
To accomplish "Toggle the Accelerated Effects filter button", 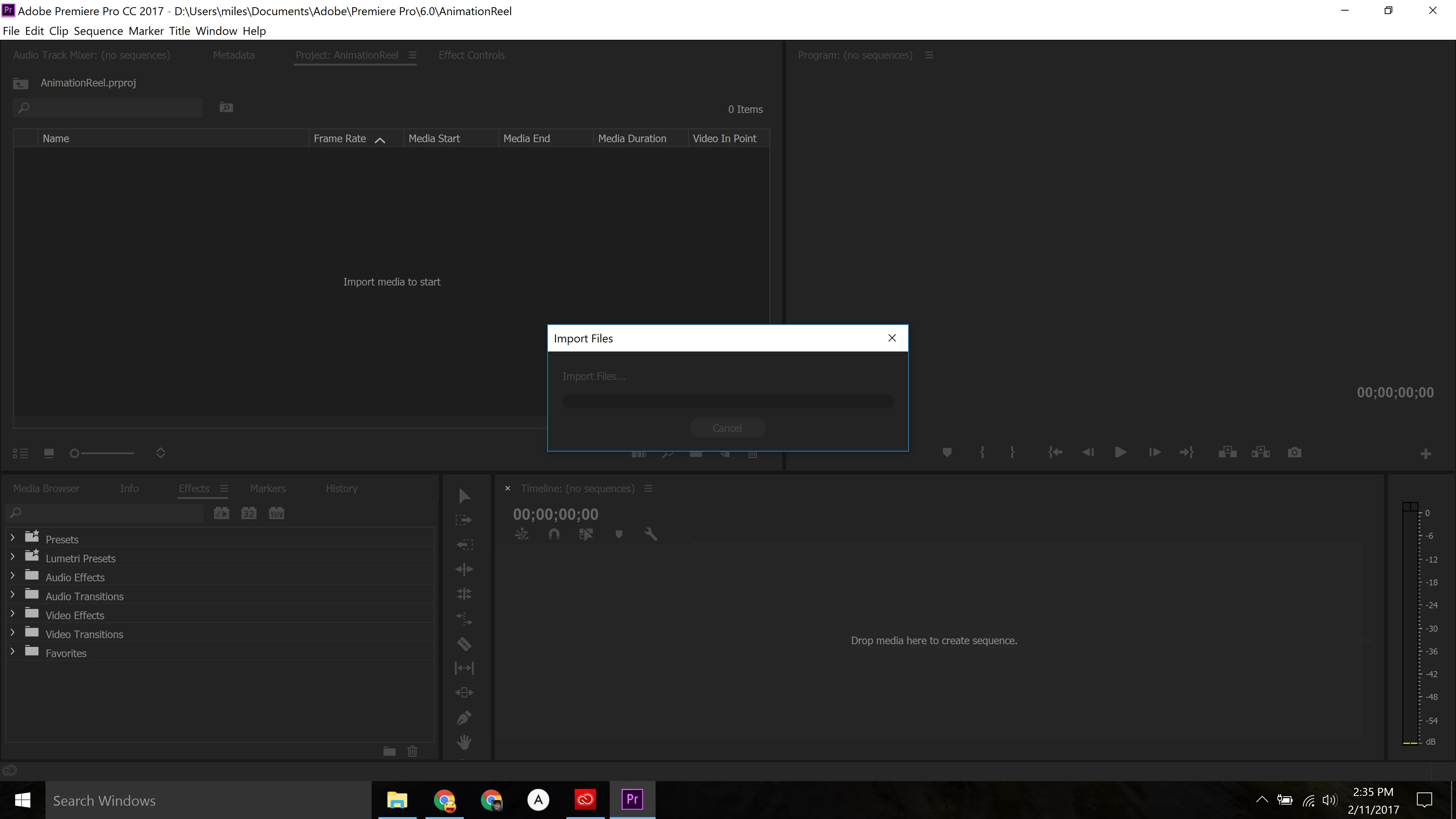I will point(221,513).
